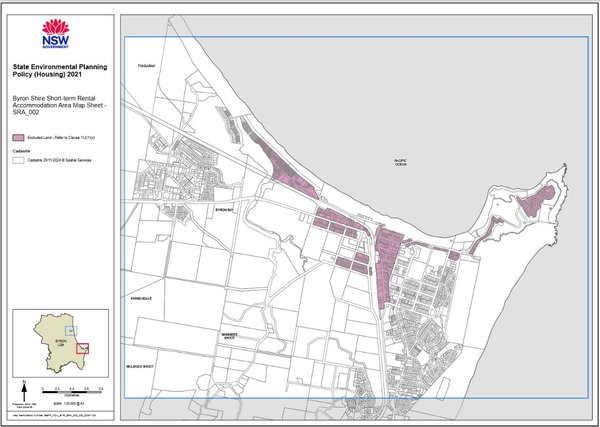The height and width of the screenshot is (427, 600).
Task: Click the red rectangle in the locator map
Action: tap(82, 348)
